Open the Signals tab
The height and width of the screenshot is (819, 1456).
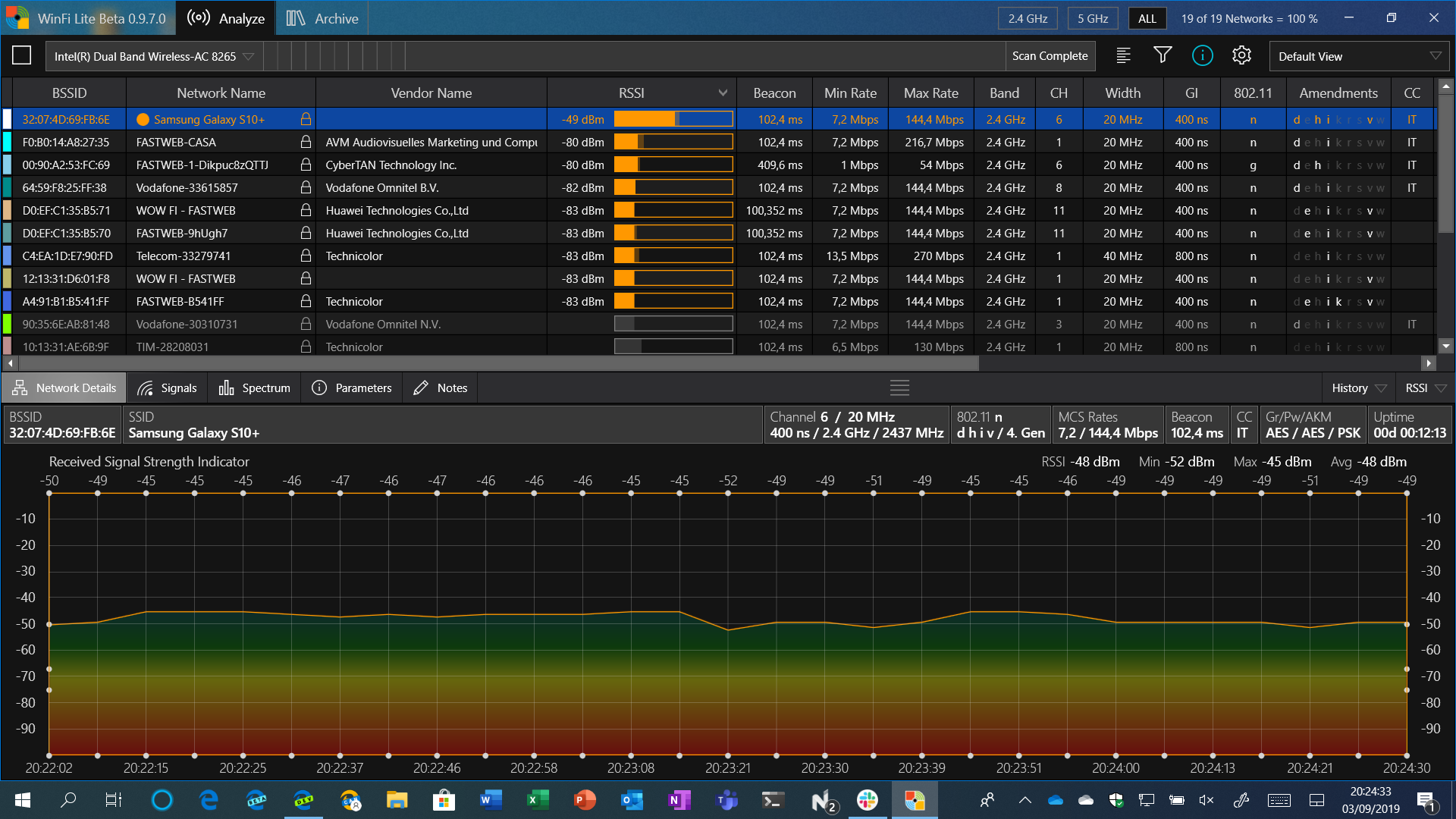click(x=167, y=388)
